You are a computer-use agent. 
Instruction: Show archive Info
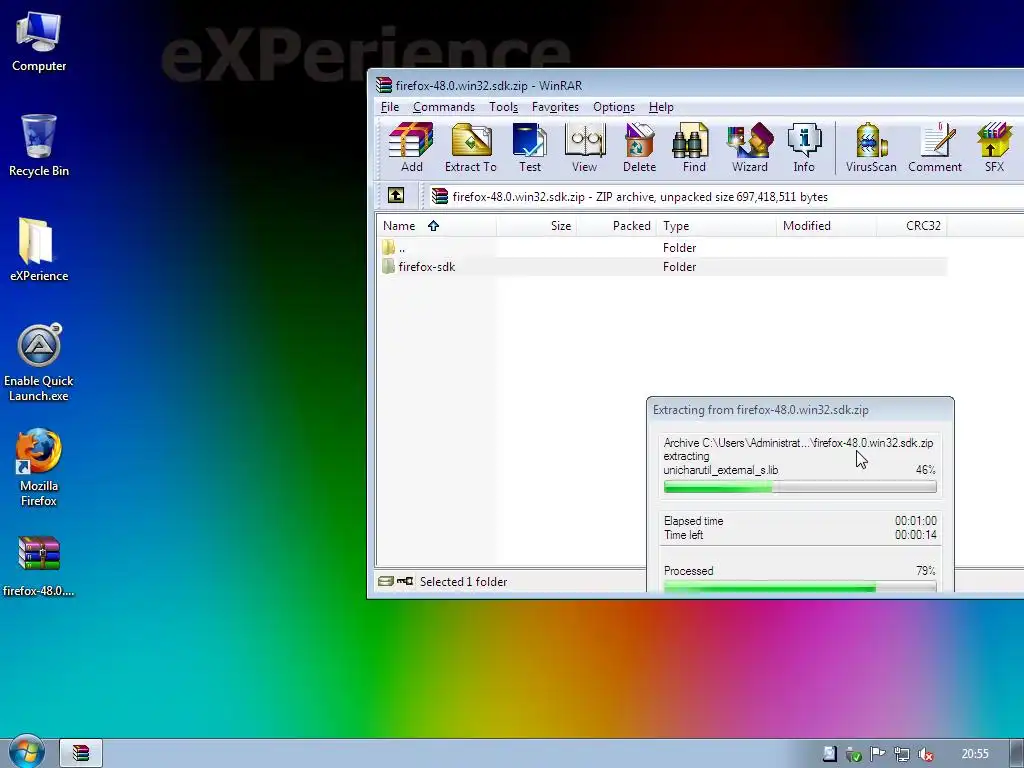click(x=804, y=148)
